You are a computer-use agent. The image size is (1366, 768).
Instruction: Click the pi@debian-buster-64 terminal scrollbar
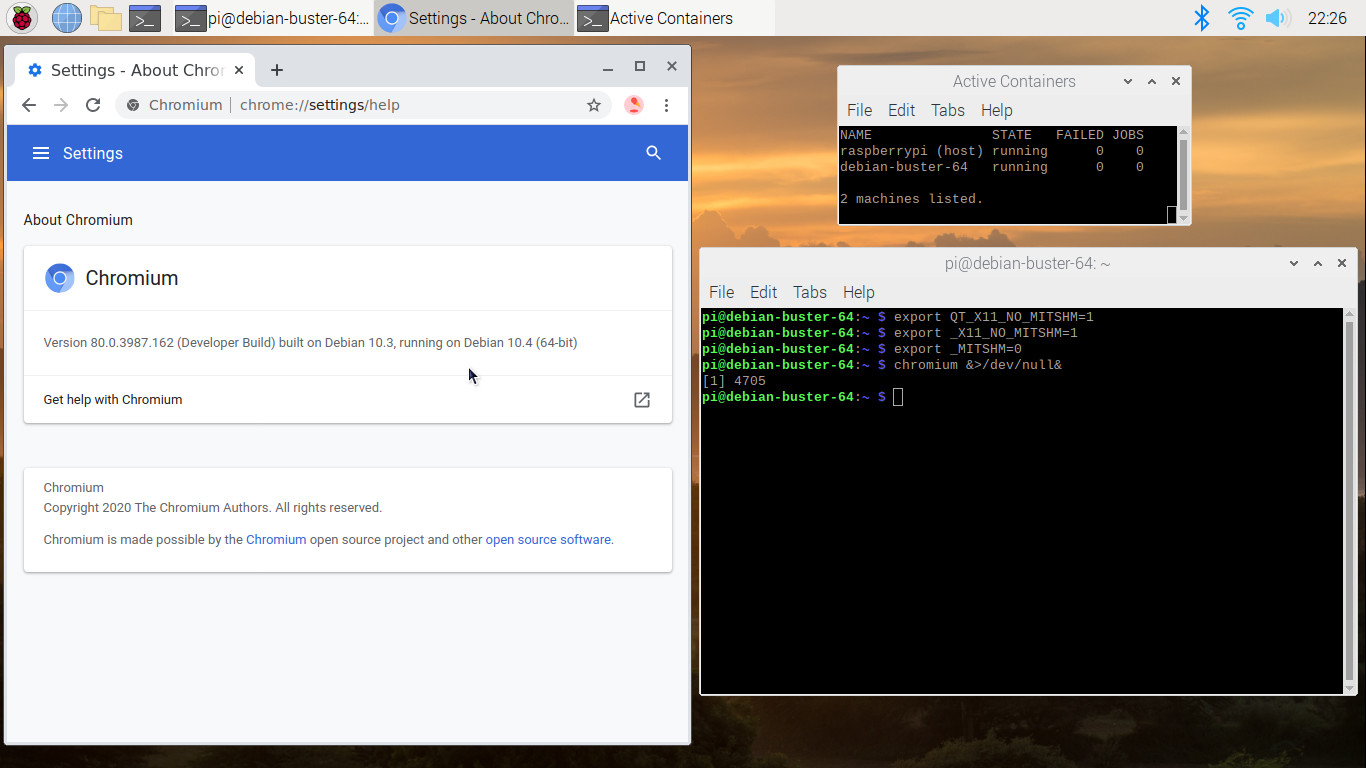pos(1350,500)
